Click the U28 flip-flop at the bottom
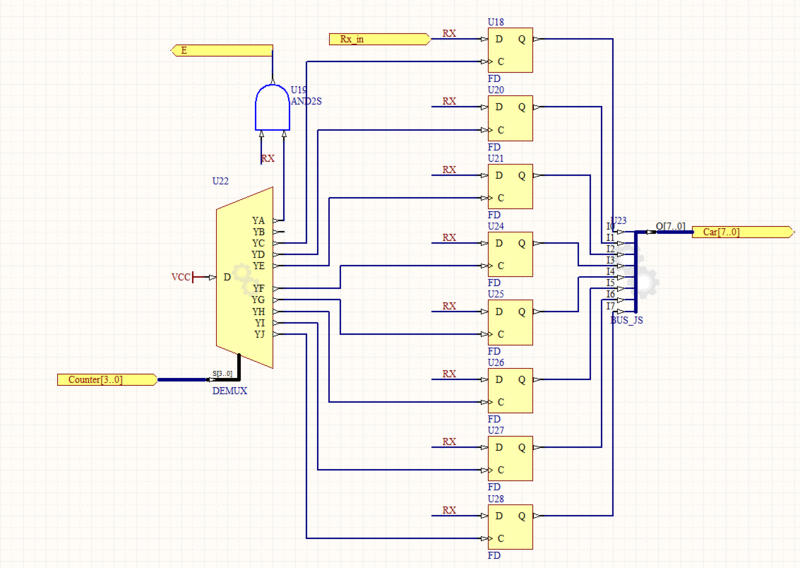Image resolution: width=800 pixels, height=568 pixels. pyautogui.click(x=509, y=526)
